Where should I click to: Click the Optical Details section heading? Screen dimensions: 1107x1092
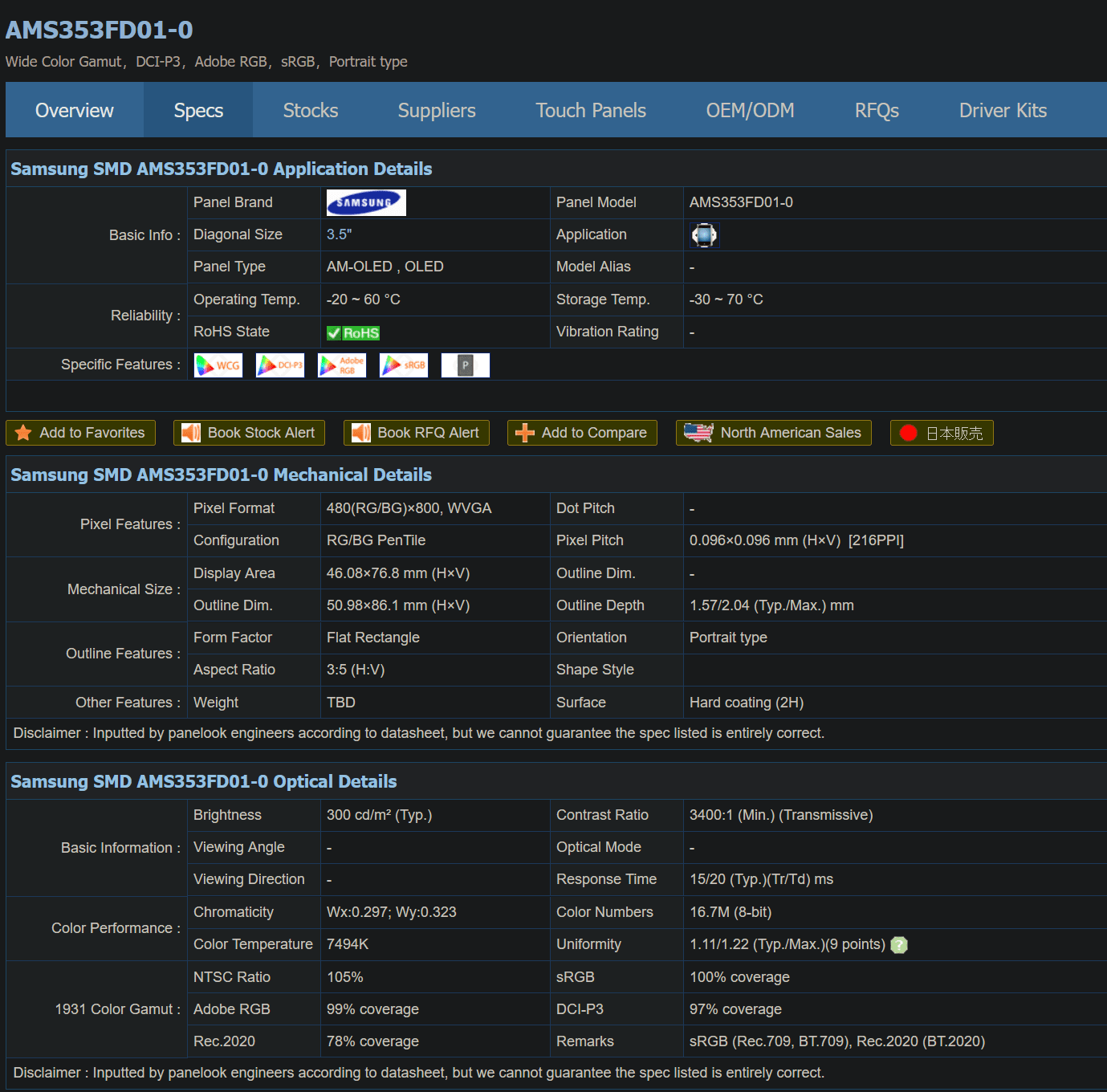coord(203,781)
